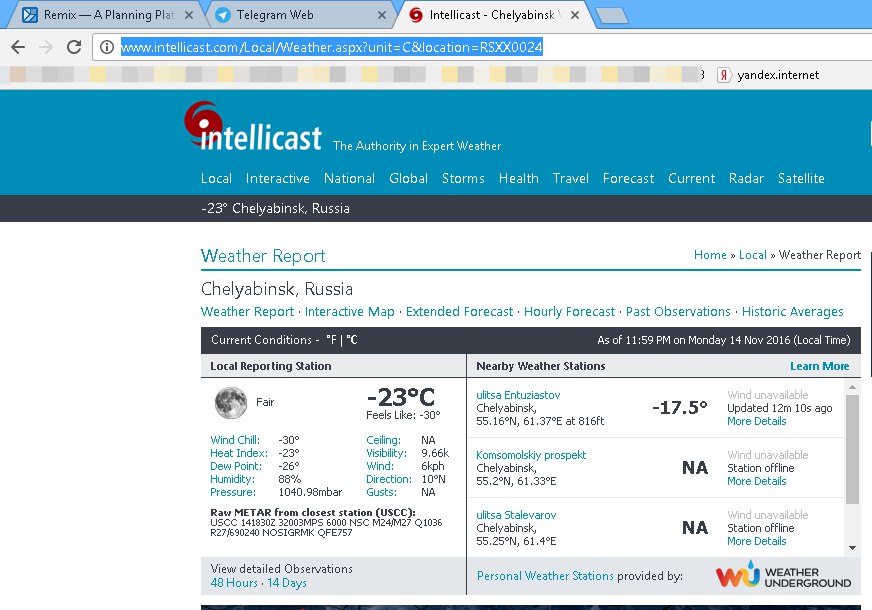Click stations list scroll up arrow
Image resolution: width=872 pixels, height=610 pixels.
(x=853, y=386)
